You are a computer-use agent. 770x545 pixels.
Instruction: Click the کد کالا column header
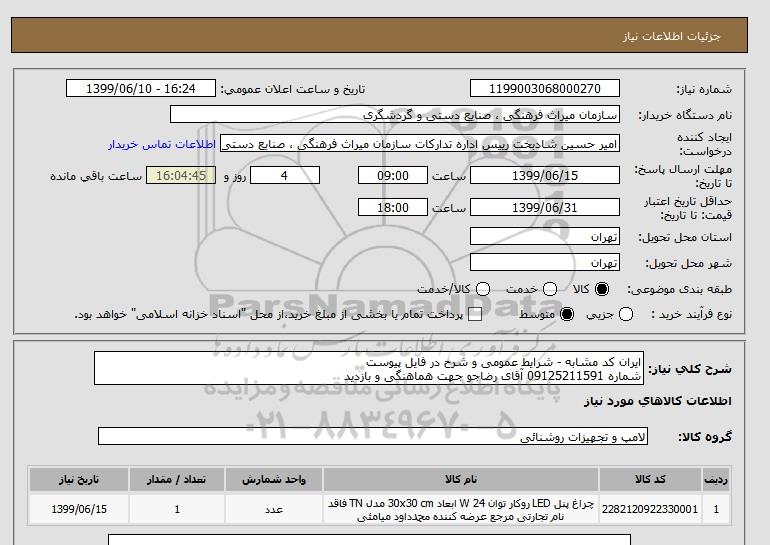[x=650, y=479]
